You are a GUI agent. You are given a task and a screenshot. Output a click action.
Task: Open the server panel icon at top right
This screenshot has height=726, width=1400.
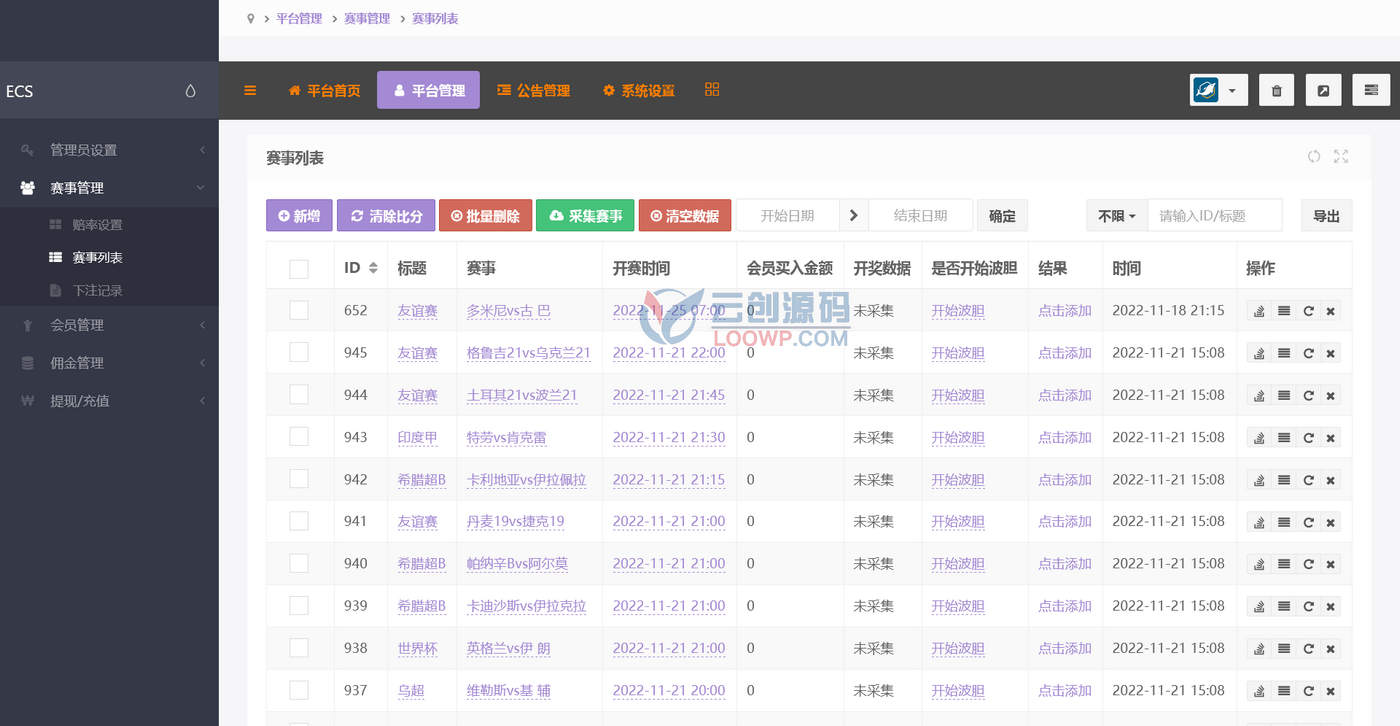click(1371, 90)
